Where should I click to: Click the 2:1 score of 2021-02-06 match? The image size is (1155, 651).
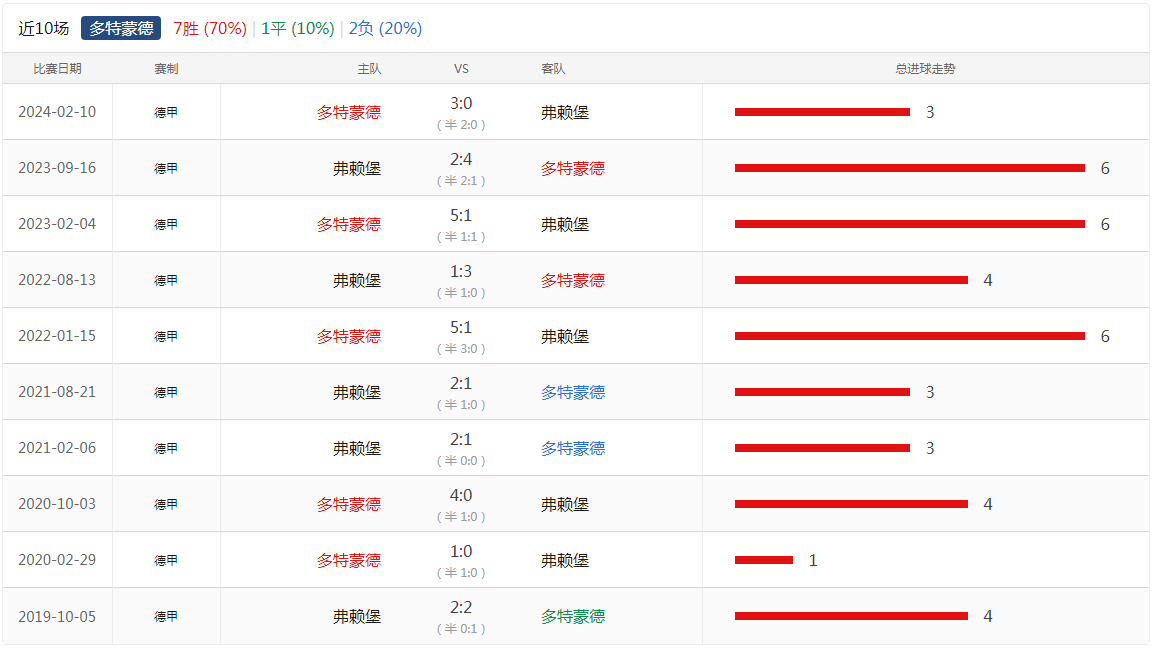tap(461, 440)
